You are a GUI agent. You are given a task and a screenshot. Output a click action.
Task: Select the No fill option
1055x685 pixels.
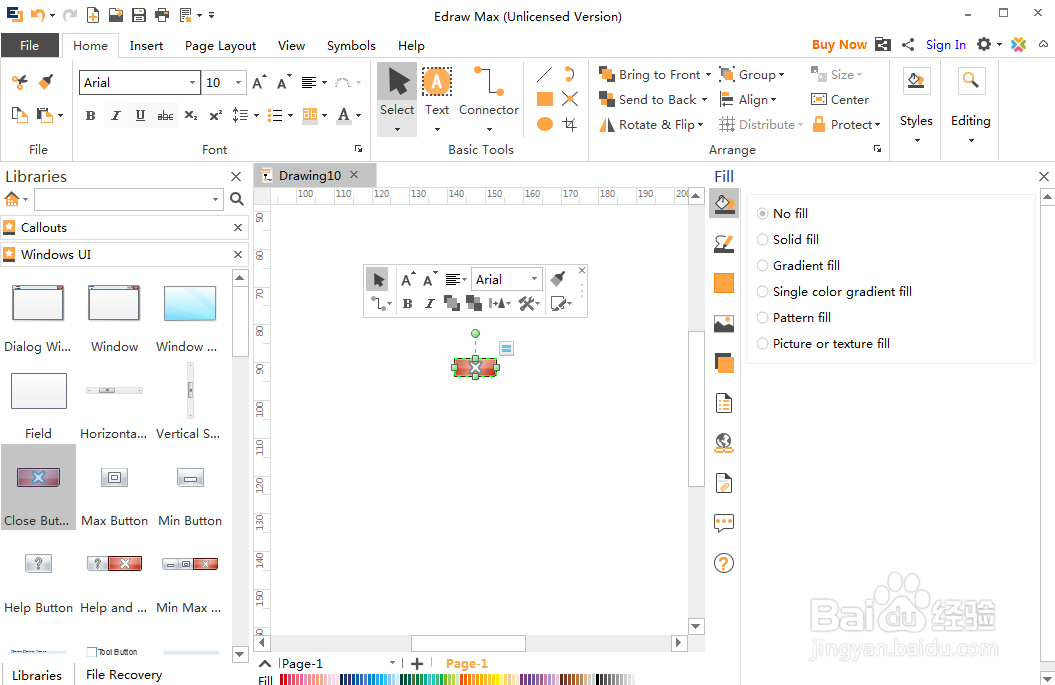pyautogui.click(x=783, y=213)
